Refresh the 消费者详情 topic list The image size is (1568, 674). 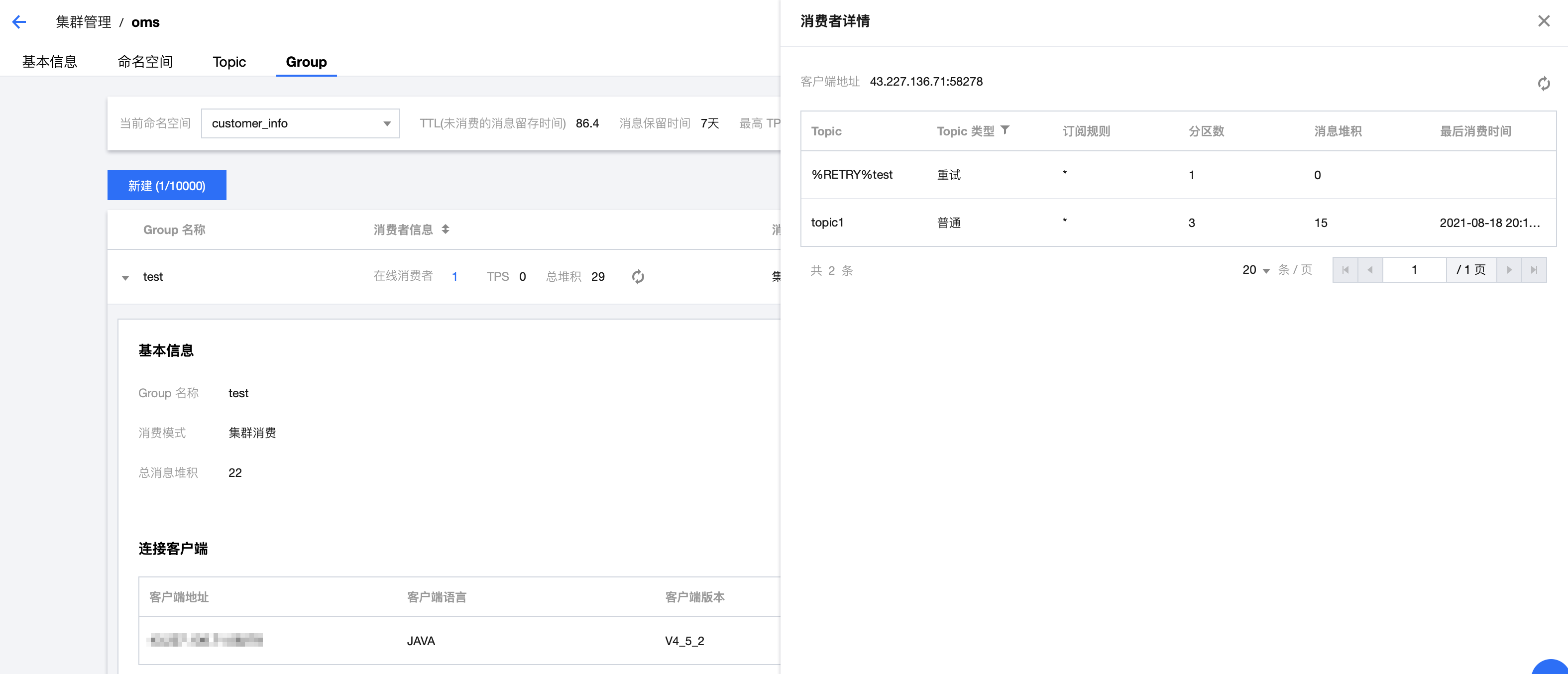(x=1544, y=85)
